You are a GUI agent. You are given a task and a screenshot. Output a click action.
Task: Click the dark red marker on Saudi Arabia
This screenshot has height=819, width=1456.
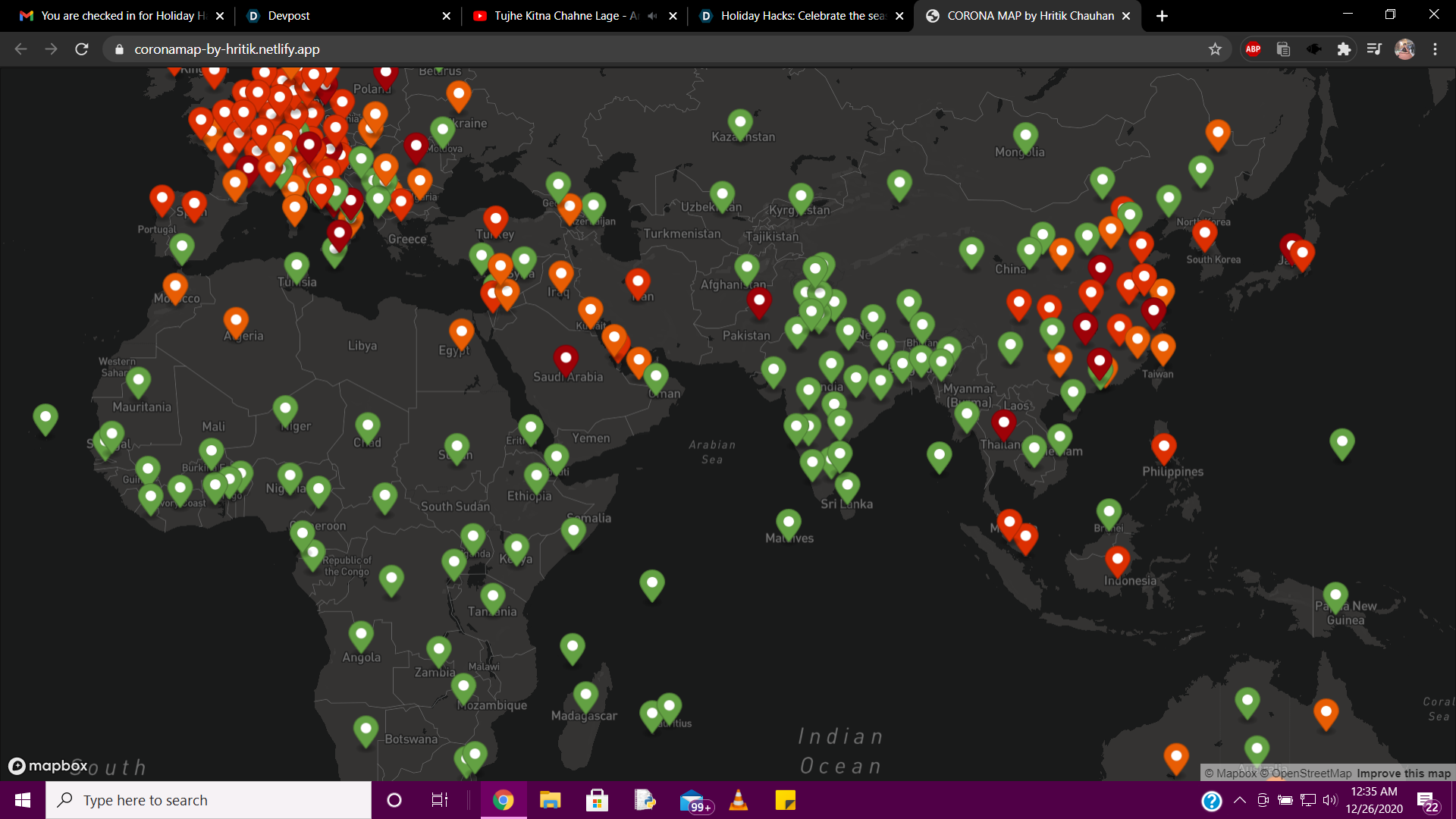tap(566, 359)
